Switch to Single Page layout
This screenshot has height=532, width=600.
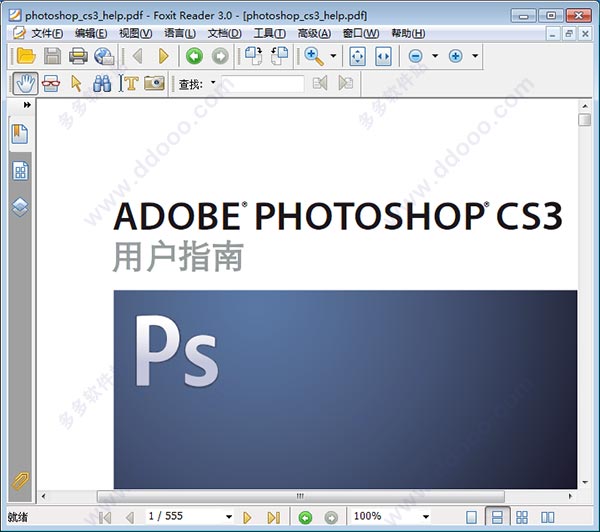tap(471, 517)
